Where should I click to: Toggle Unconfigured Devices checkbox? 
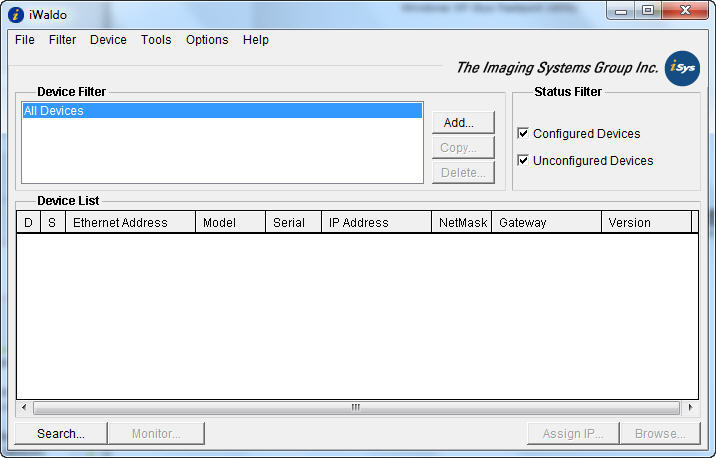click(523, 160)
